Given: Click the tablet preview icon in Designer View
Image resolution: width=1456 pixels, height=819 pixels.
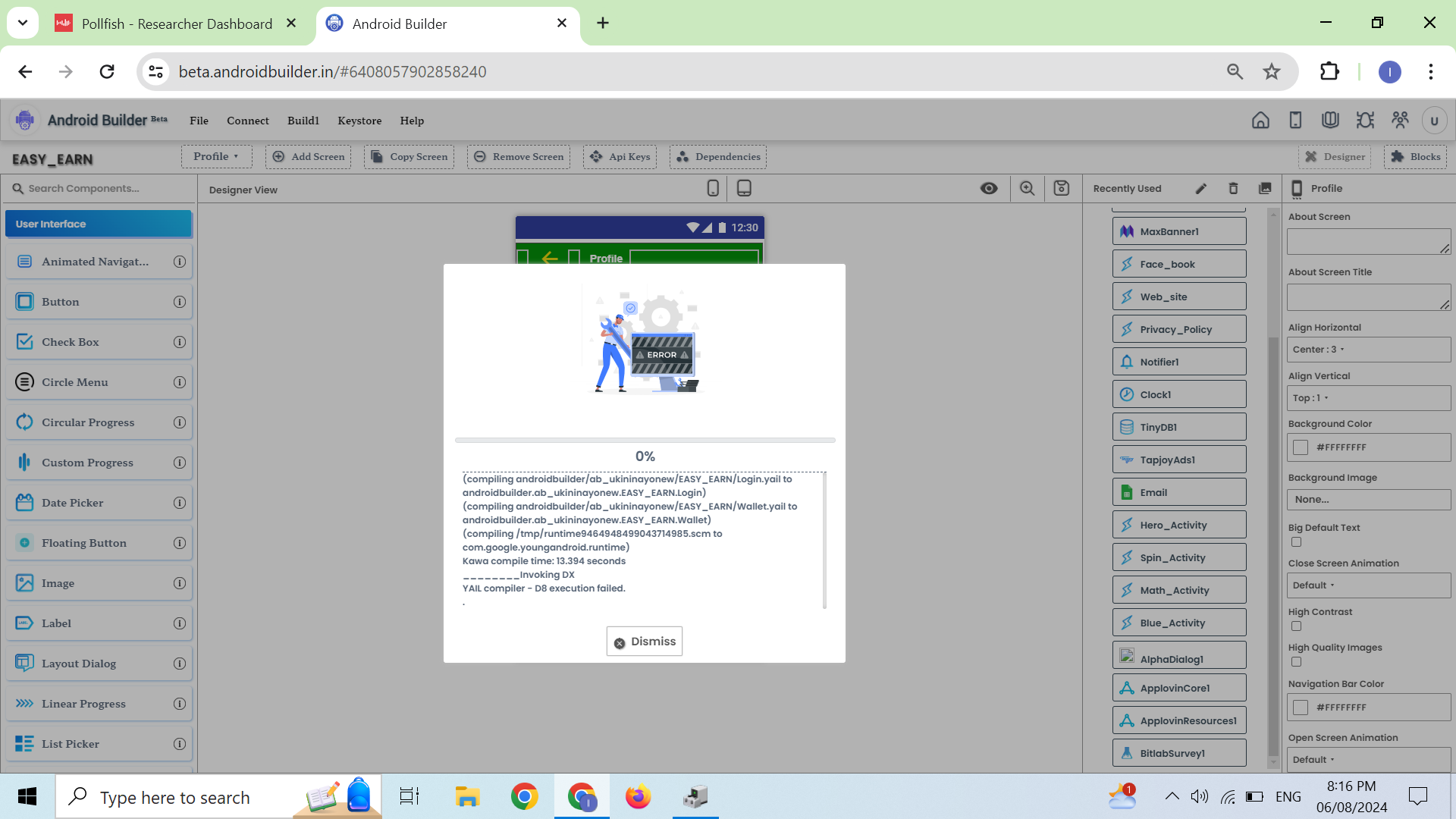Looking at the screenshot, I should (x=744, y=188).
